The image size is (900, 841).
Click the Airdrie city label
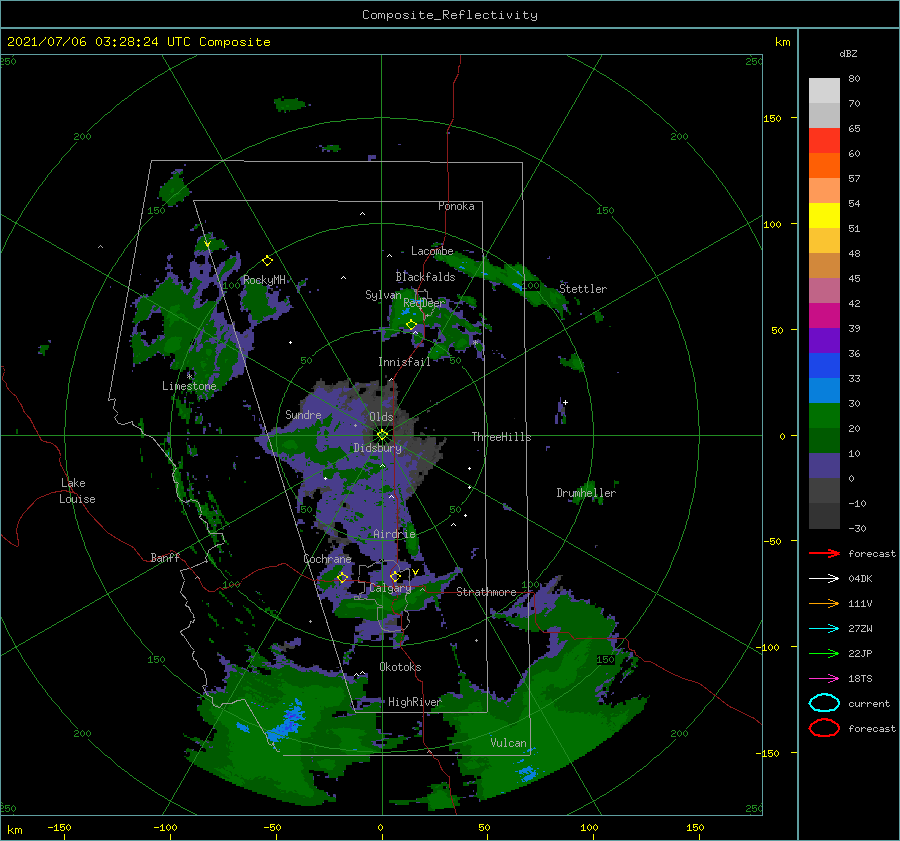point(394,534)
